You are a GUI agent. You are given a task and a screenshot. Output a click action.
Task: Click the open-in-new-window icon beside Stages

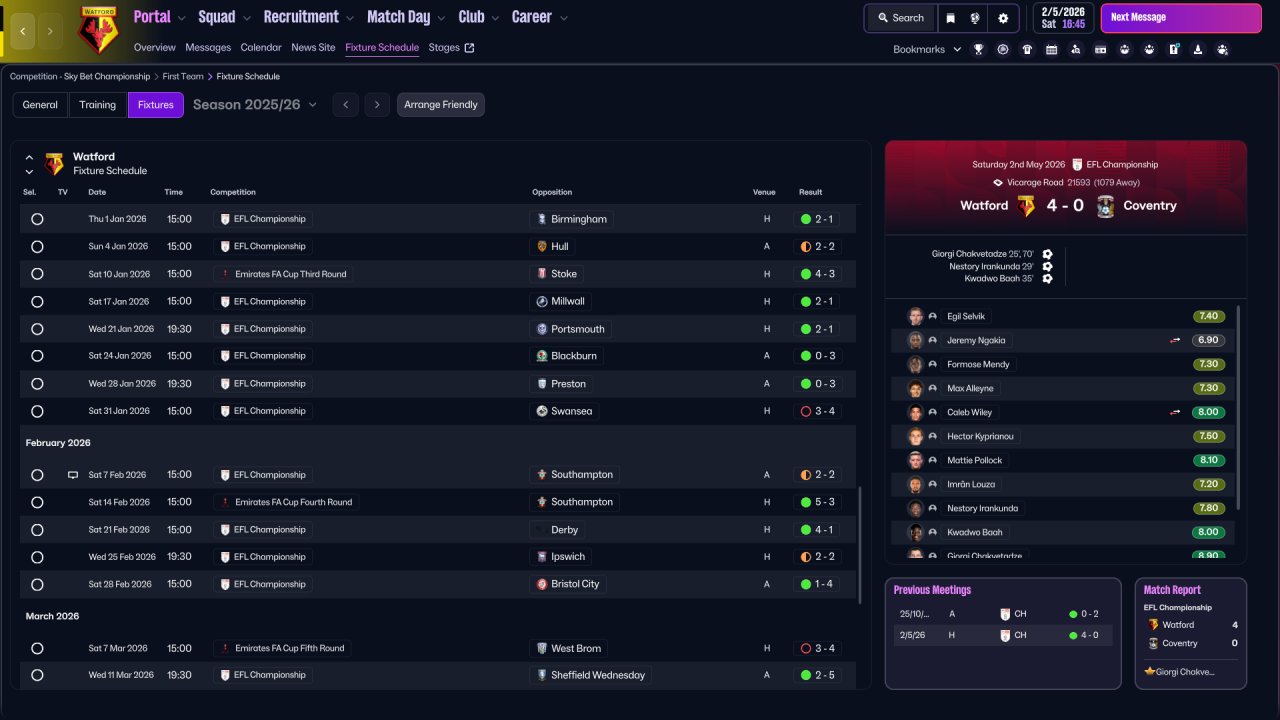[470, 48]
